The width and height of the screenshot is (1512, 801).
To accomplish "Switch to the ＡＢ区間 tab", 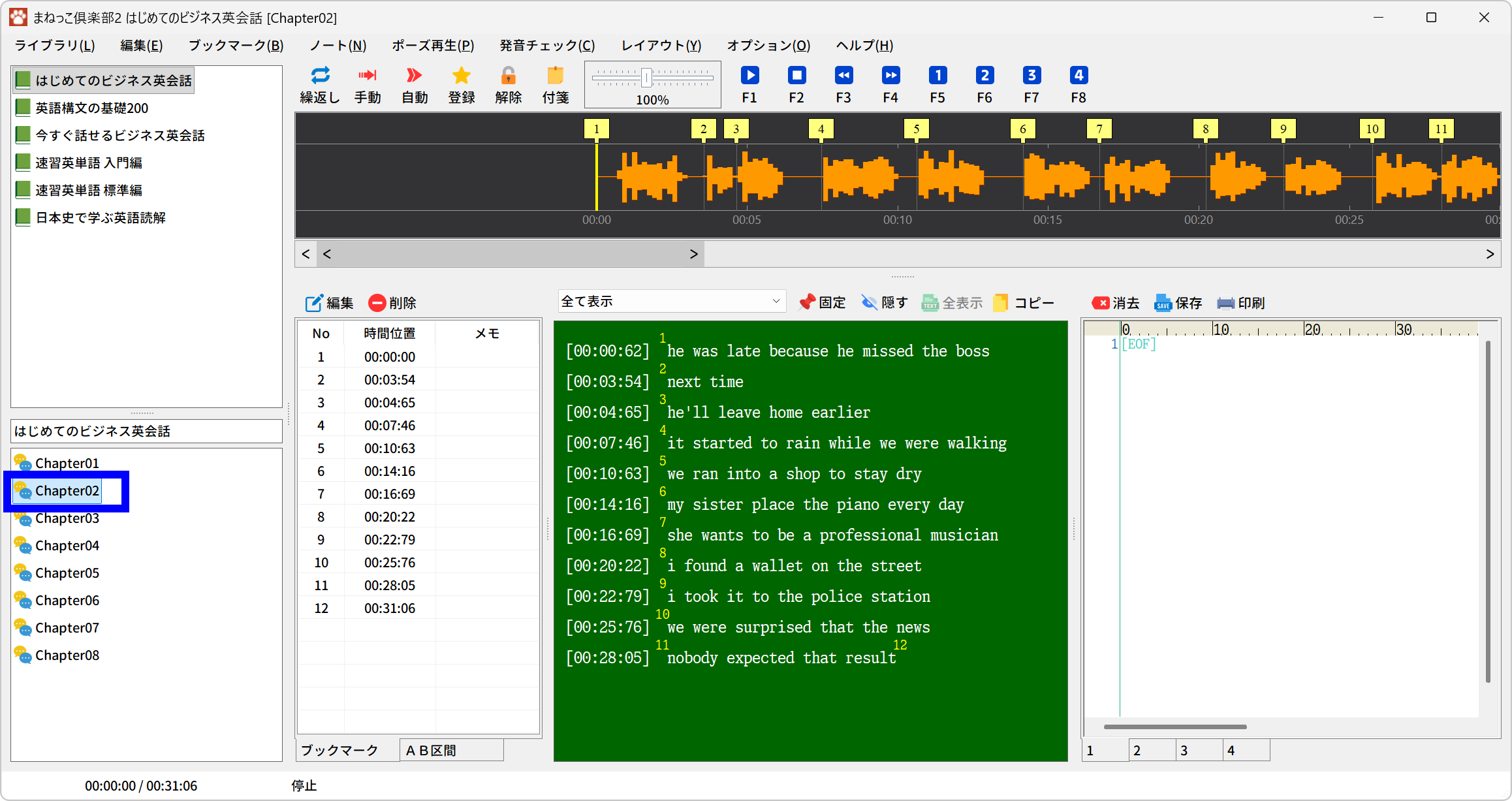I will coord(451,750).
